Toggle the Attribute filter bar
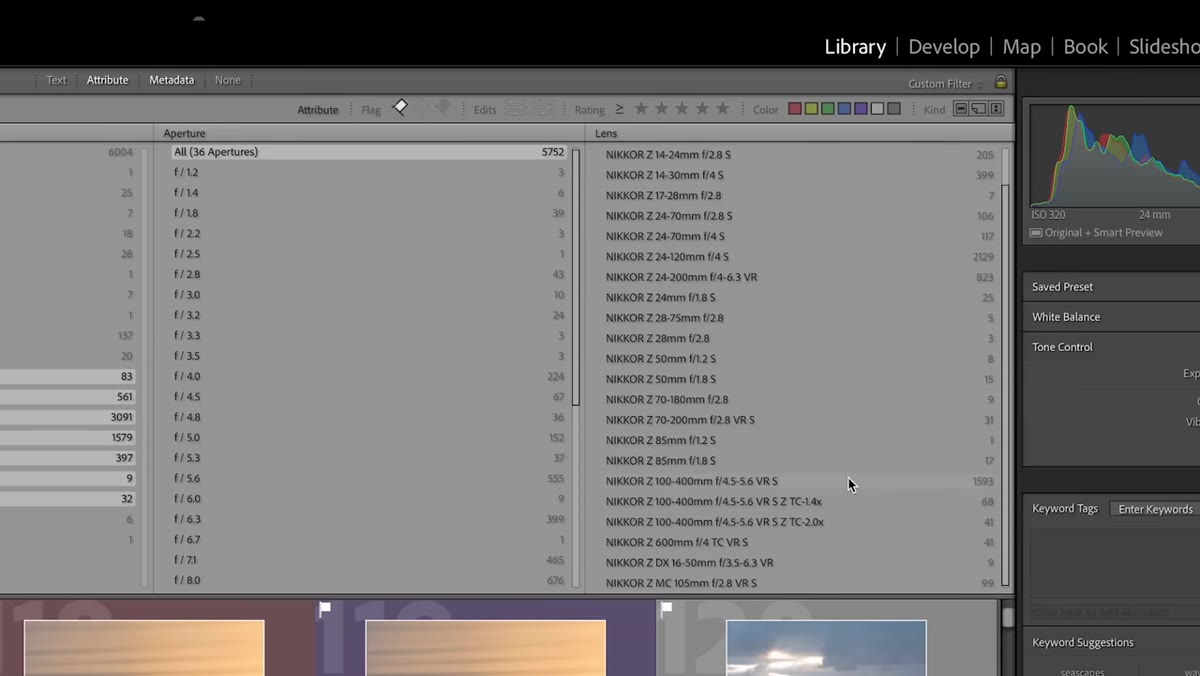This screenshot has height=676, width=1200. tap(107, 80)
